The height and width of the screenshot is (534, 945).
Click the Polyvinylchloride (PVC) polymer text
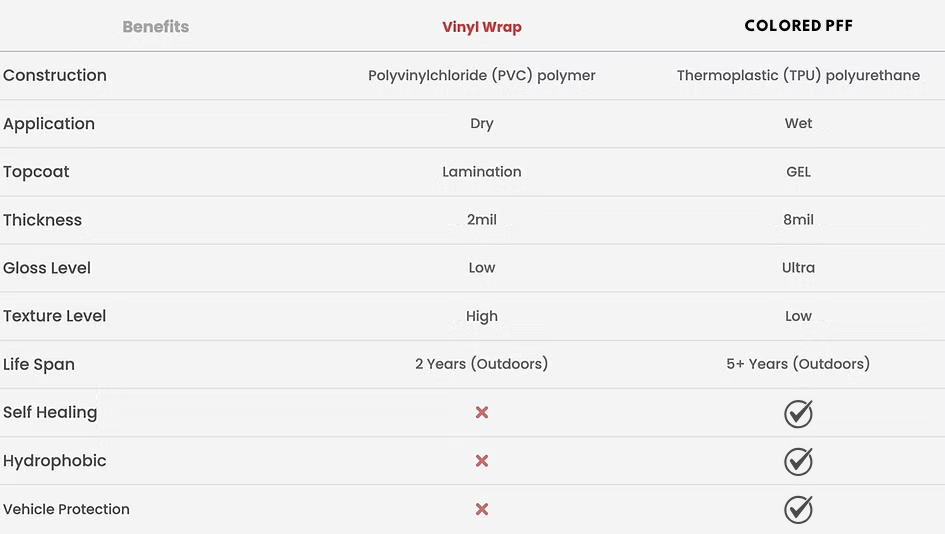click(482, 75)
